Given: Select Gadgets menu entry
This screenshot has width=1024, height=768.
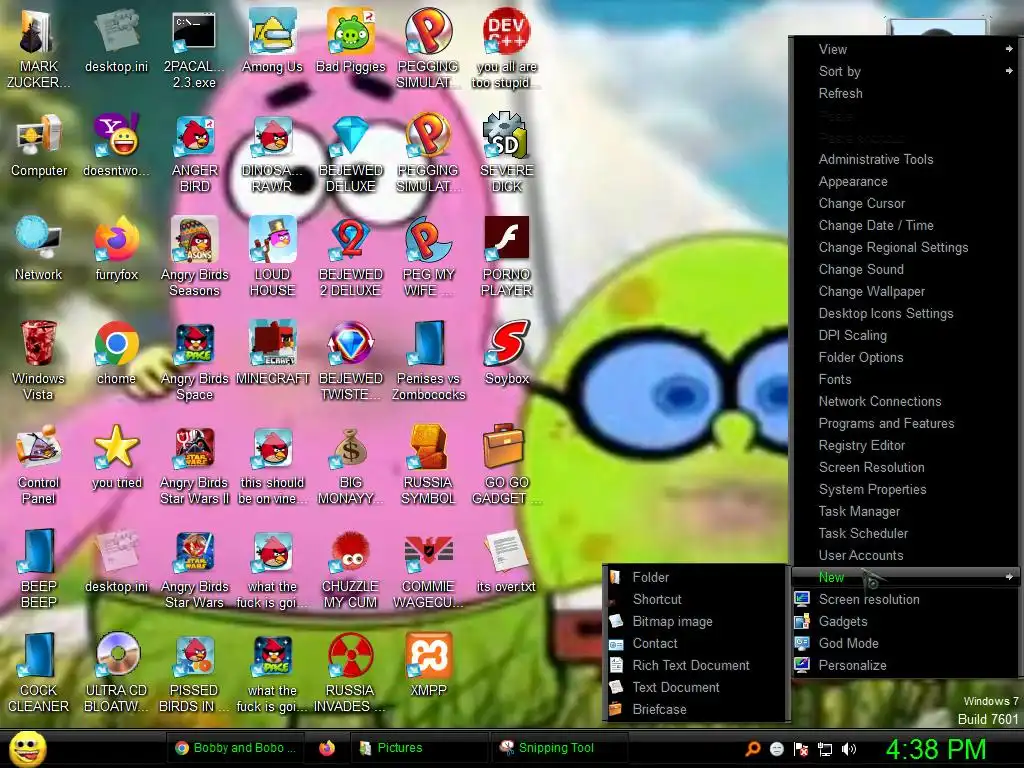Looking at the screenshot, I should tap(904, 621).
